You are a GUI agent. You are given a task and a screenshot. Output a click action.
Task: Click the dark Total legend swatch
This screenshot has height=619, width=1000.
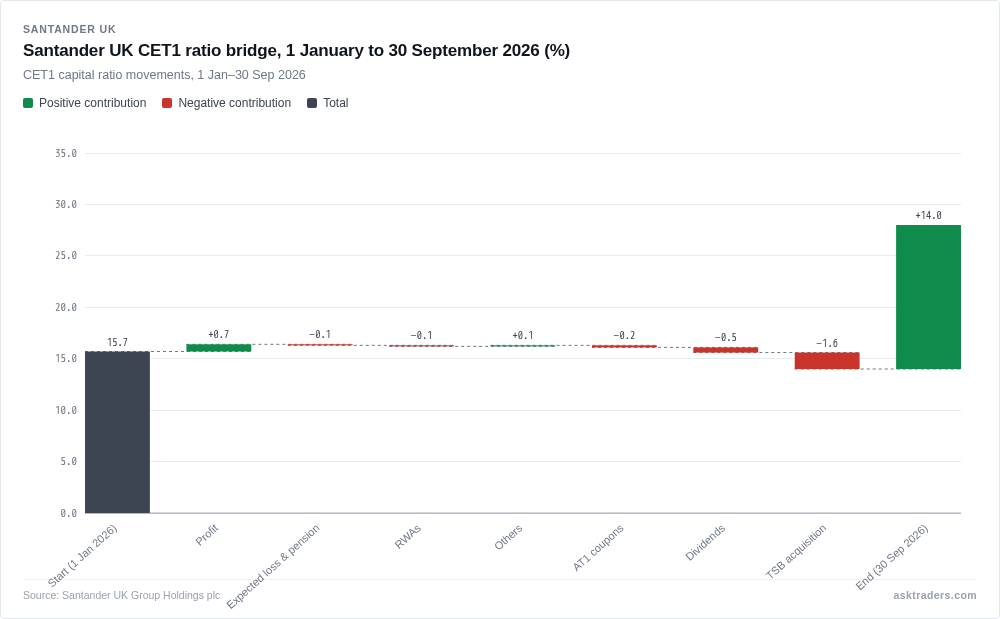click(312, 103)
